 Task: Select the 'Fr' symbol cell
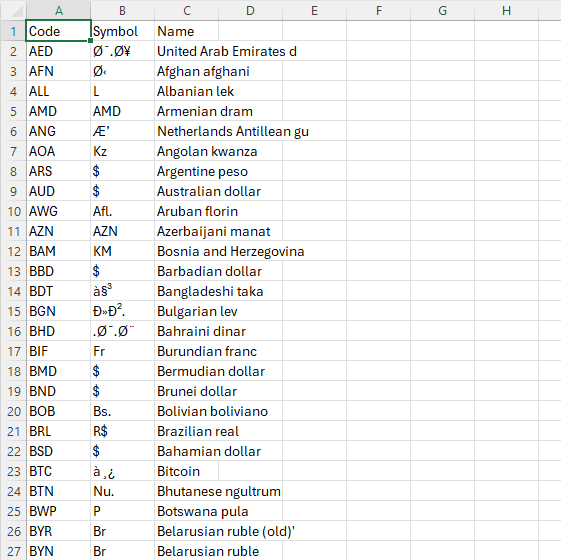122,351
